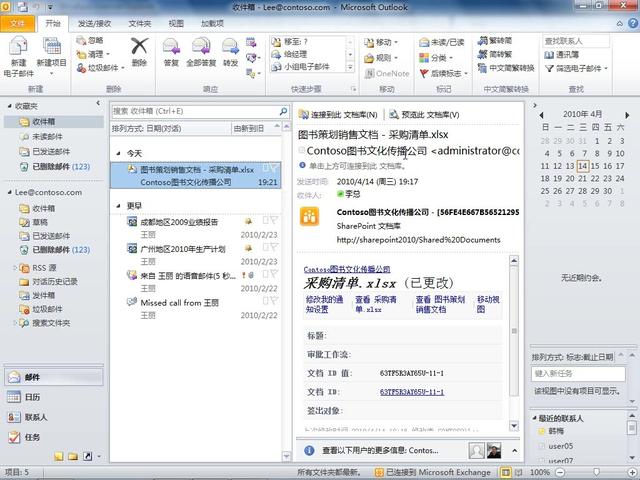Open the 文件 tab
Screen dimensions: 640x480
[x=17, y=24]
